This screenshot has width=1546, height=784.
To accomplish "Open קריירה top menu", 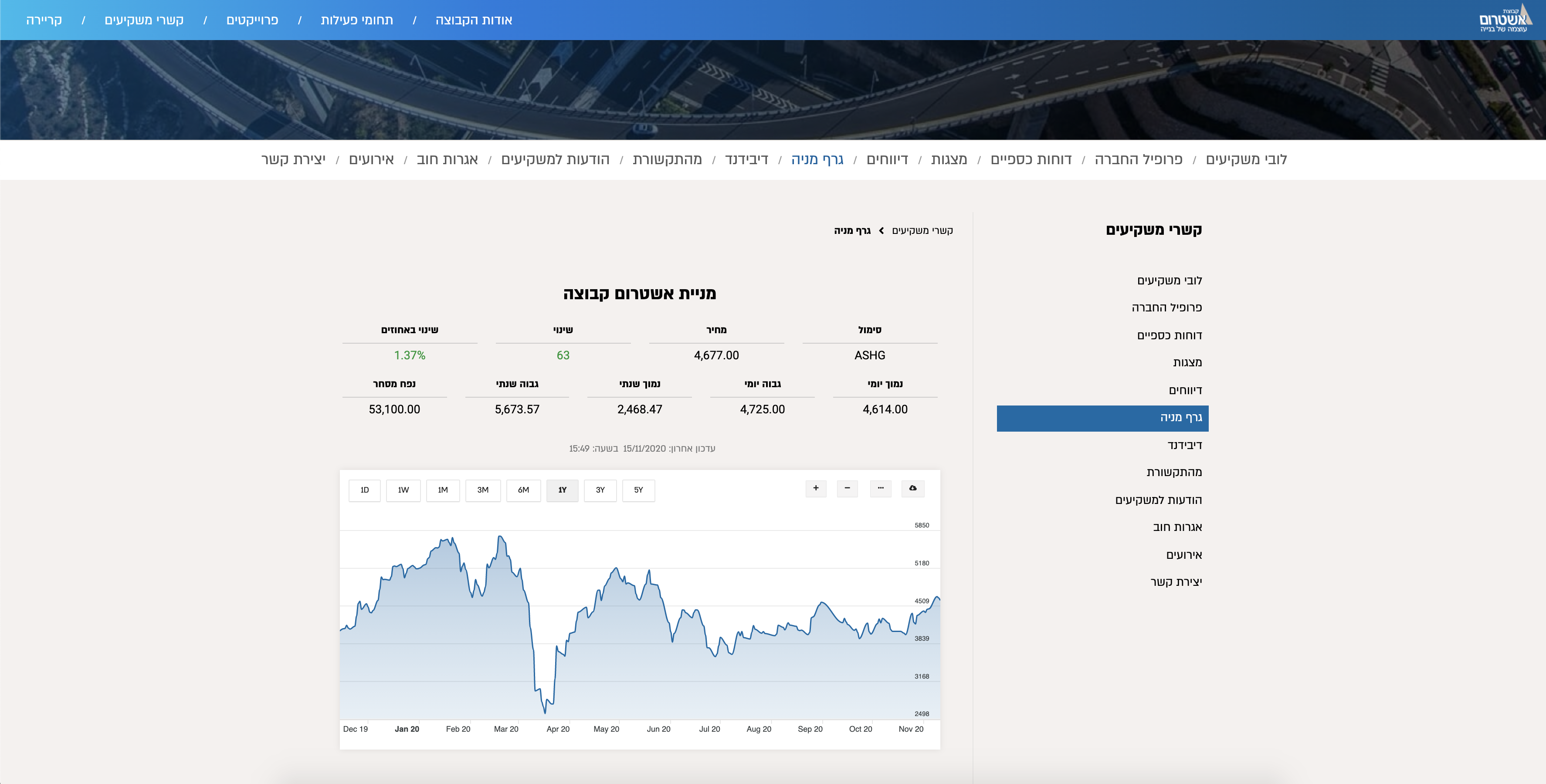I will click(x=44, y=20).
